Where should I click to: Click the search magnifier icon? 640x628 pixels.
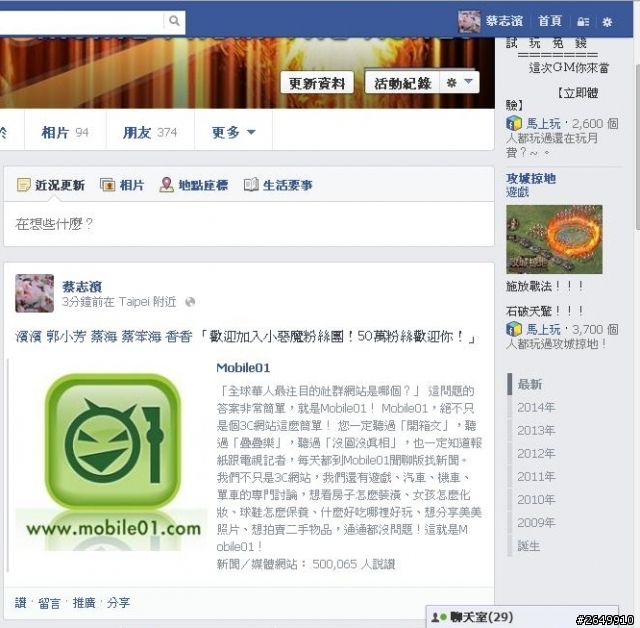pyautogui.click(x=174, y=21)
